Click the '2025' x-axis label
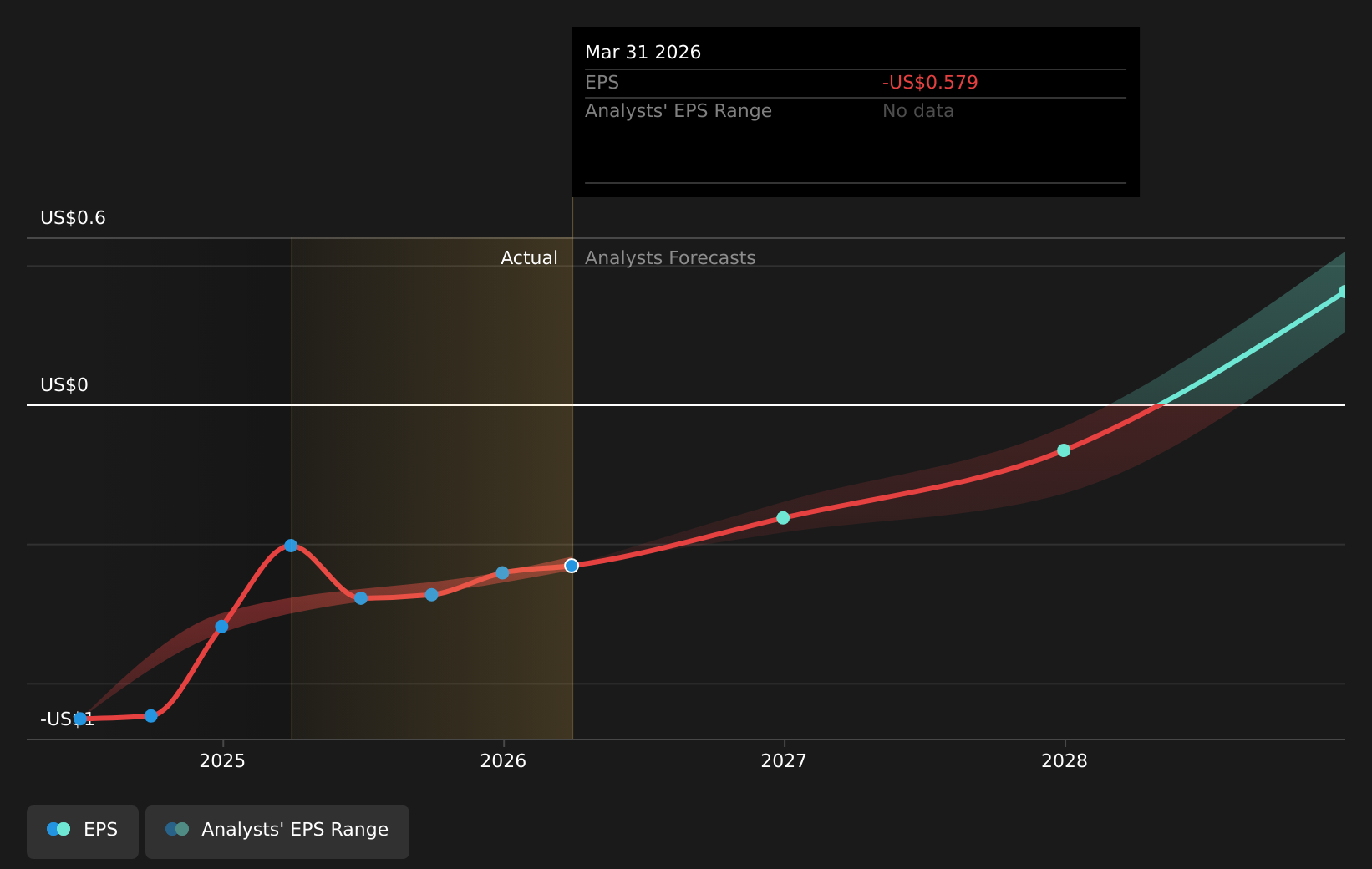Viewport: 1372px width, 869px height. point(222,760)
